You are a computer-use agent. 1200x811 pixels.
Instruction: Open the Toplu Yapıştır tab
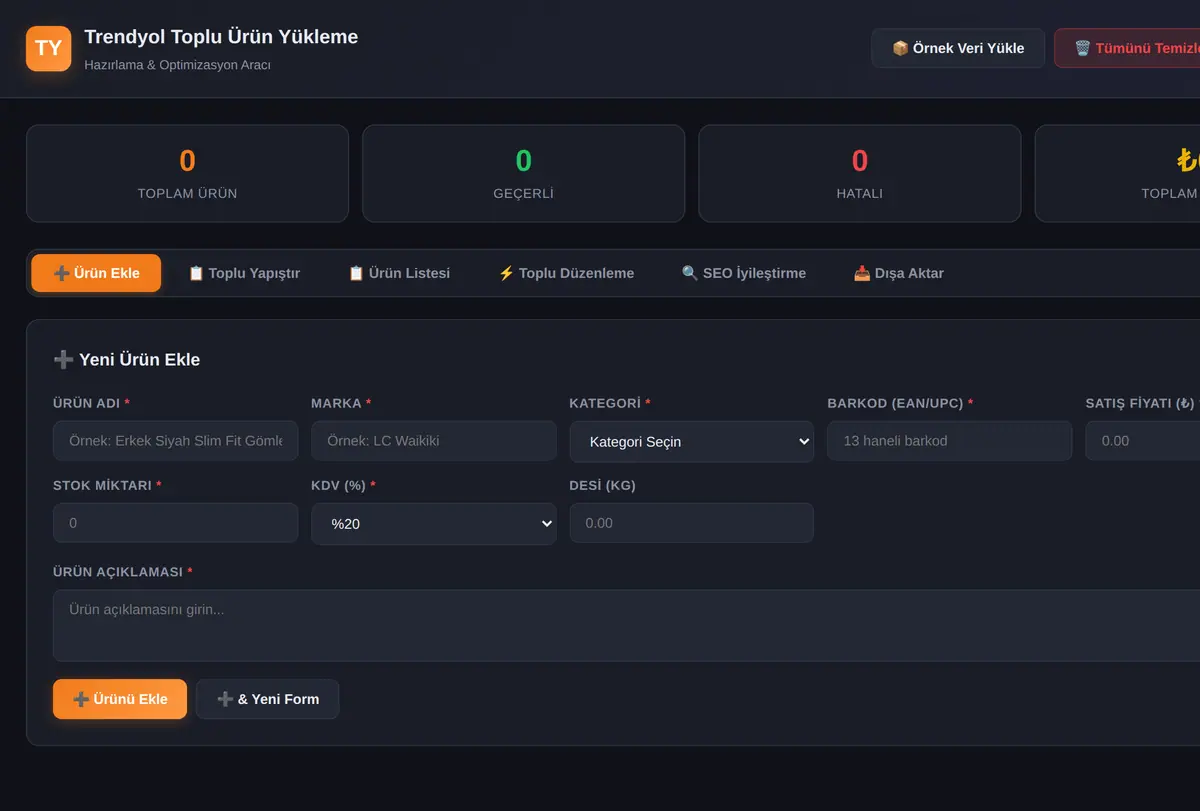(244, 273)
